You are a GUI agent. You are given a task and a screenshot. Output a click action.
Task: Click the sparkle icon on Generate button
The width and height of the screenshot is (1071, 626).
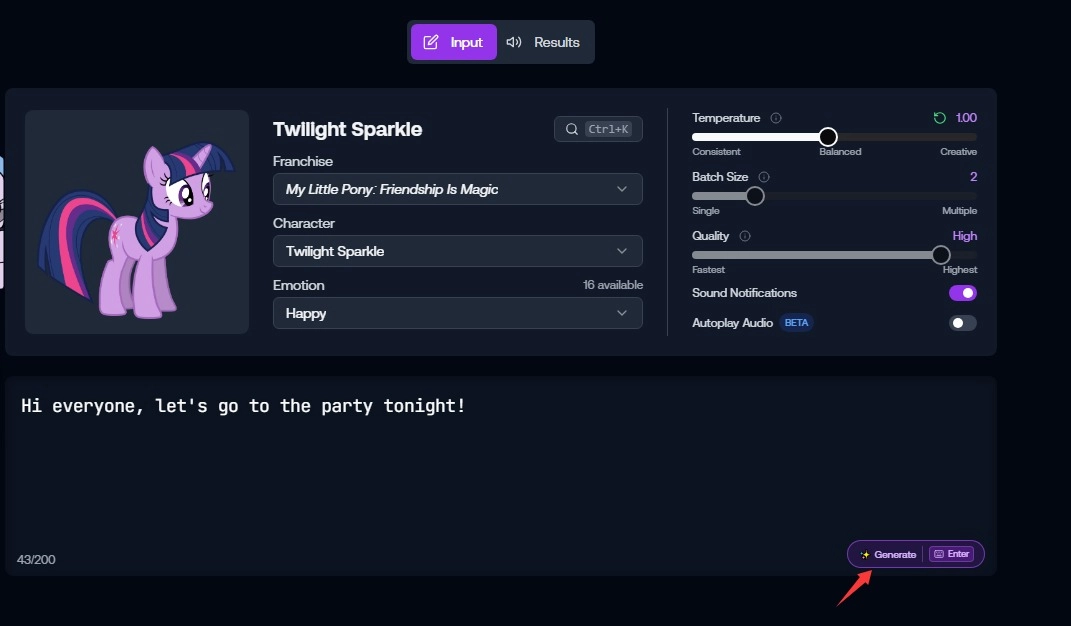[865, 554]
